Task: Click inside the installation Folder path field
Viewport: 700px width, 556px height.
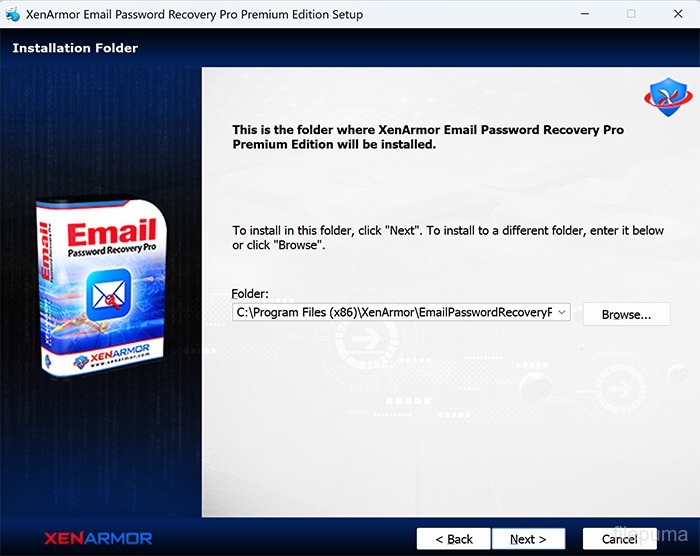Action: (x=401, y=312)
